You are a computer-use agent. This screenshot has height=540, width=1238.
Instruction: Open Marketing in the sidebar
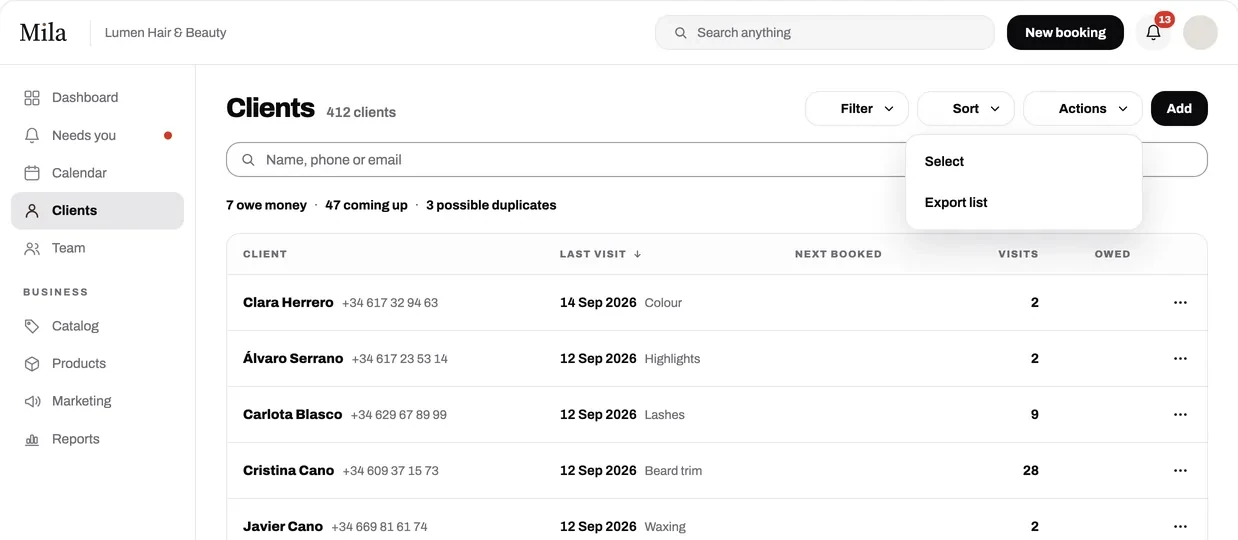click(97, 401)
